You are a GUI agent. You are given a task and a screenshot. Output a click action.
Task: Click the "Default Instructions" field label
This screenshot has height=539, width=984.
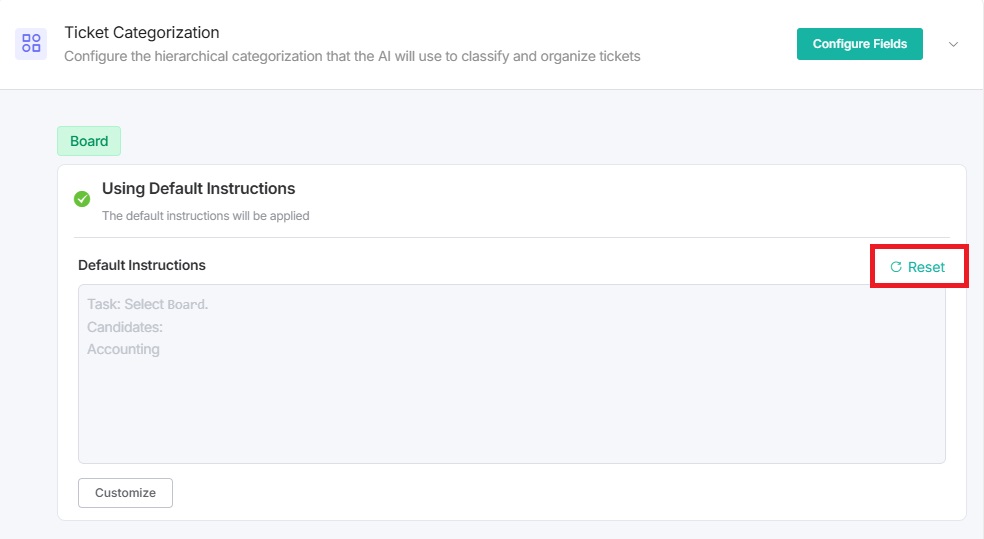tap(142, 265)
